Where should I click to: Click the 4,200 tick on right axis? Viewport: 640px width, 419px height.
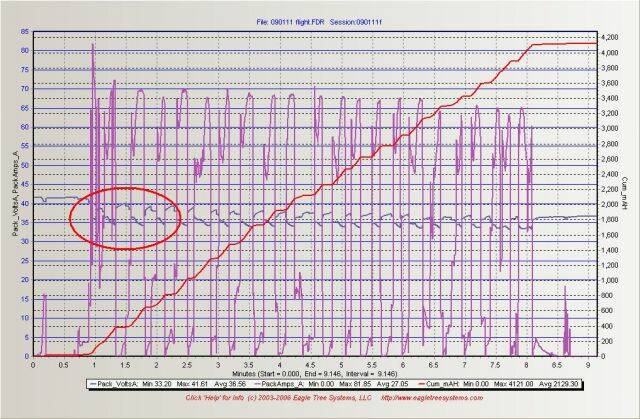610,36
